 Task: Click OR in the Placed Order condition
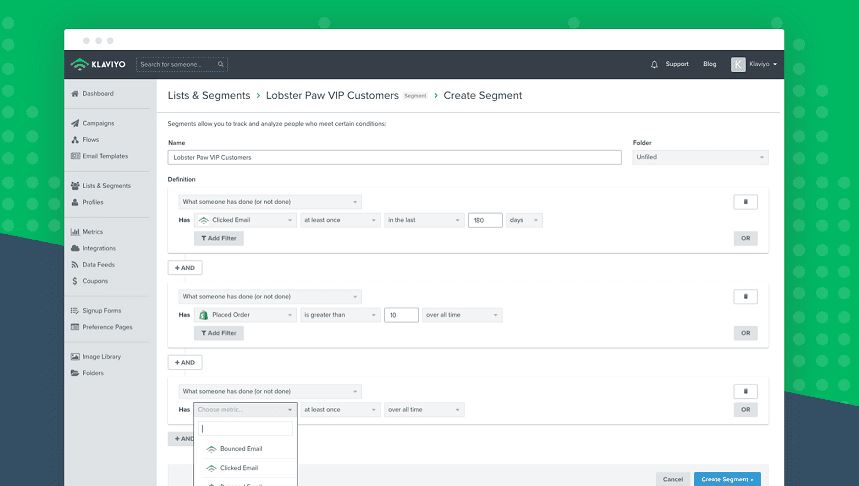(746, 333)
